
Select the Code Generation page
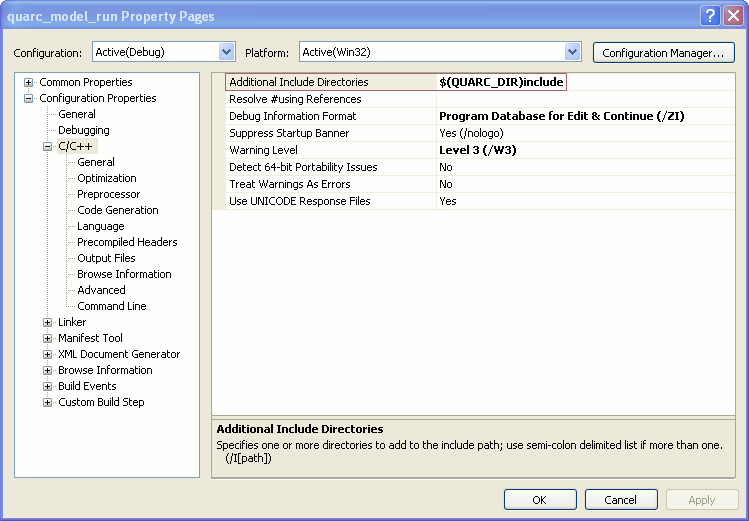pyautogui.click(x=118, y=210)
